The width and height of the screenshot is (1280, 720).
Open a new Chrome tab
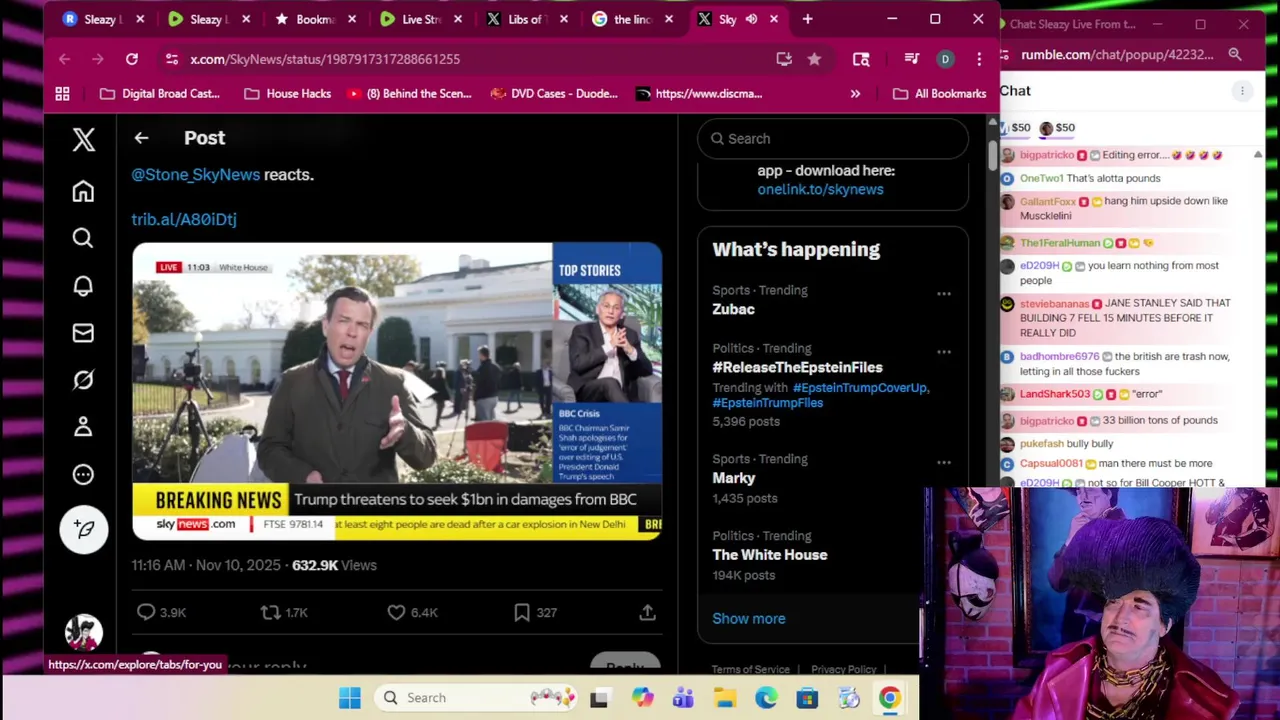coord(807,19)
